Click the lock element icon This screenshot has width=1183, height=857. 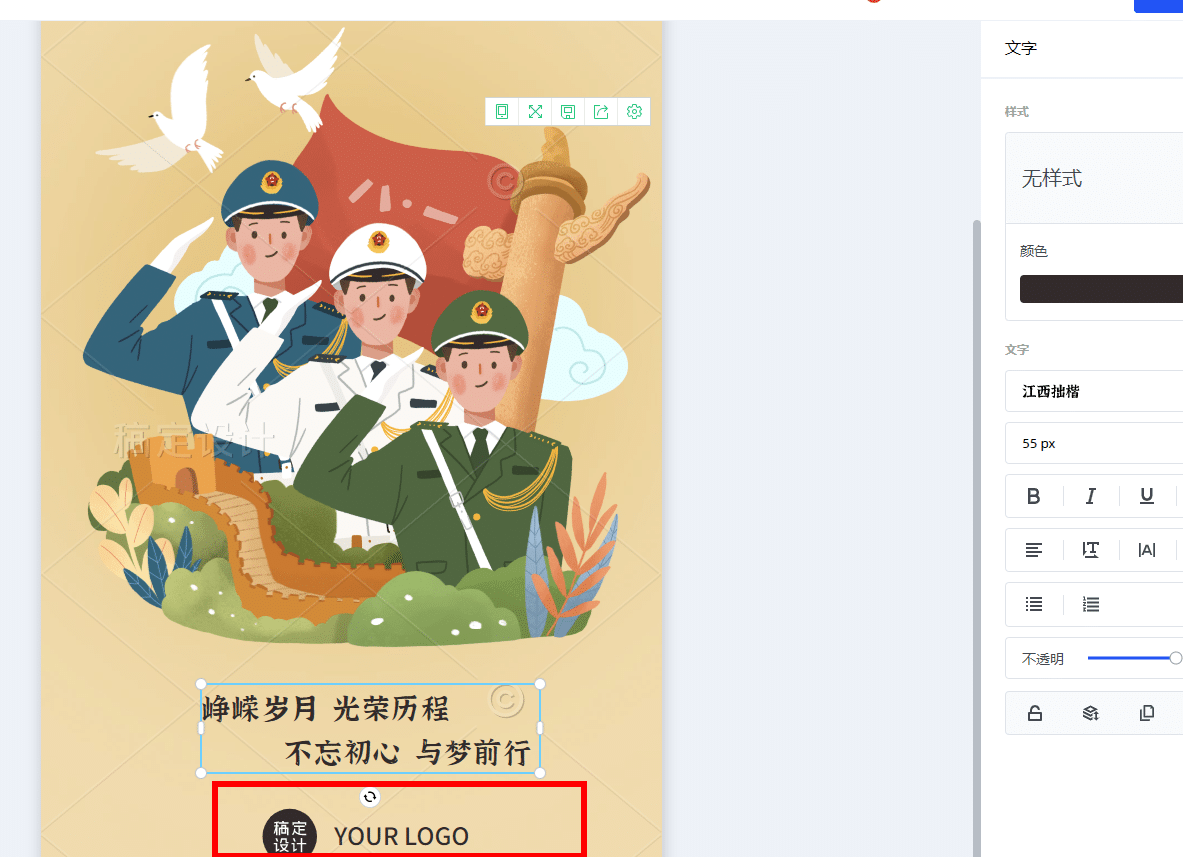point(1035,713)
